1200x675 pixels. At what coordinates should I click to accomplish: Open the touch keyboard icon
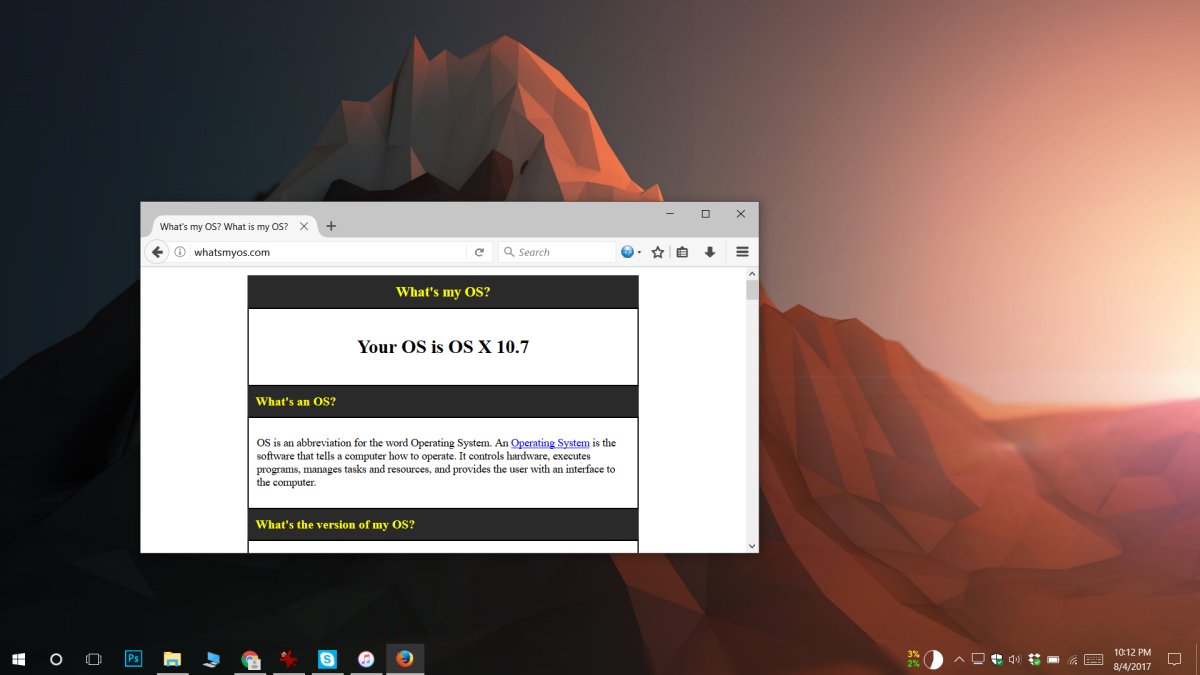[1093, 659]
